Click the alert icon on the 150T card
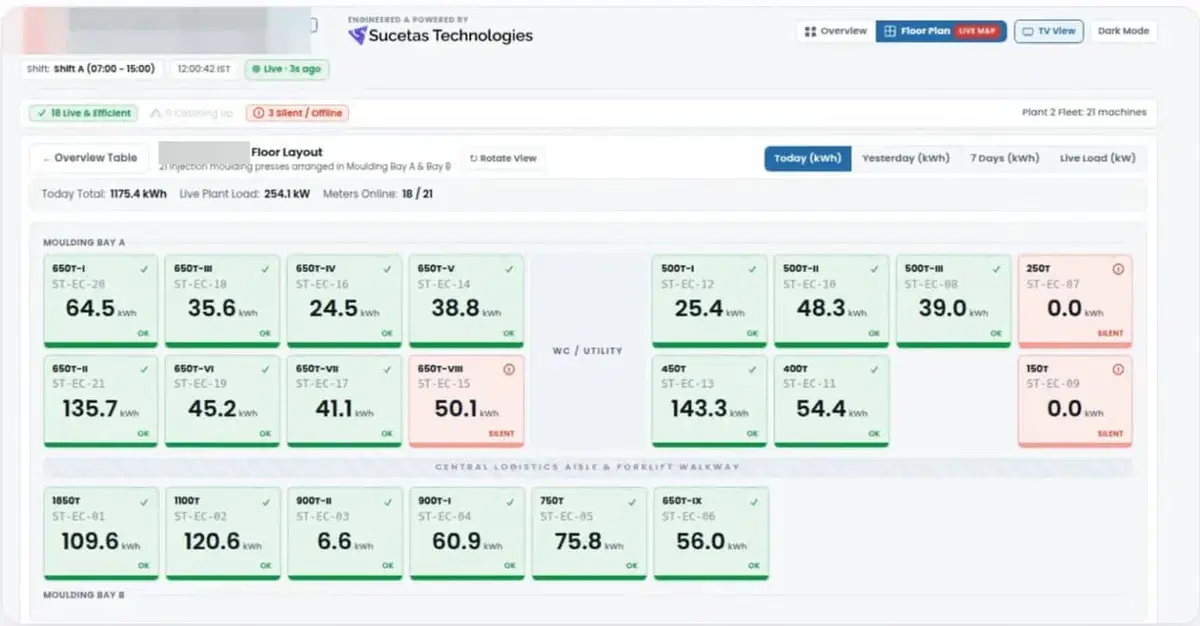 (1118, 369)
